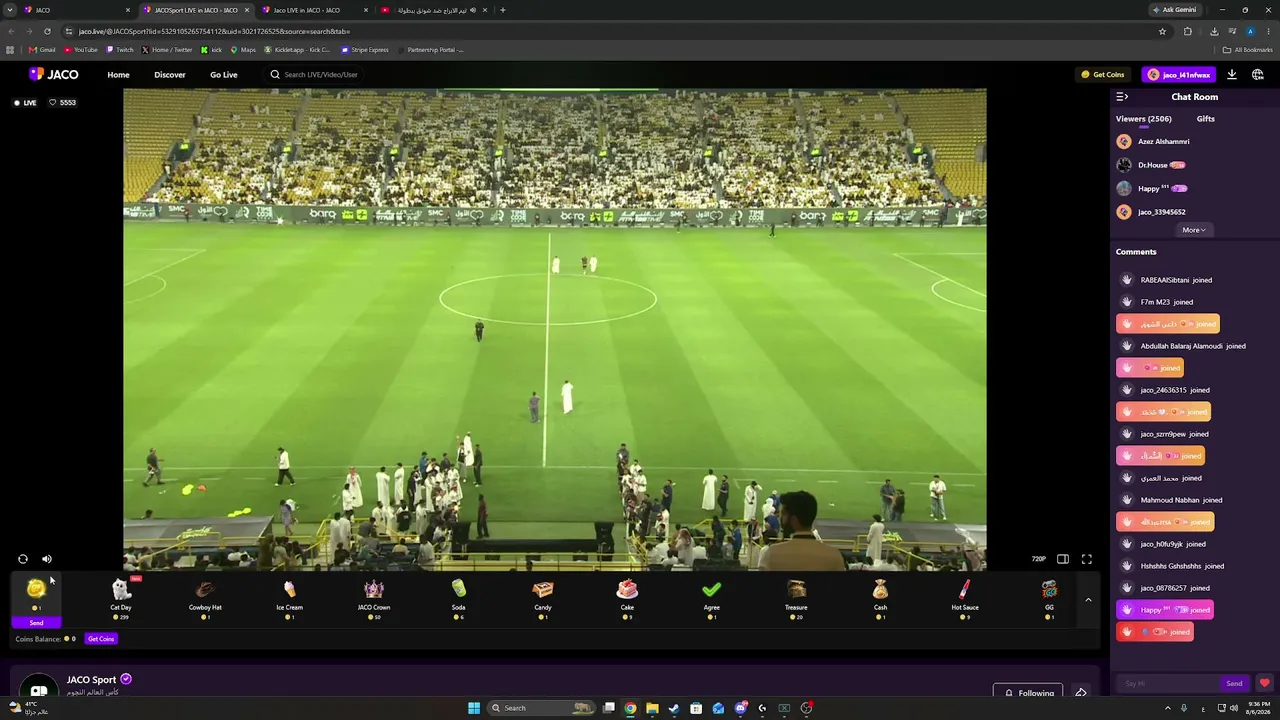
Task: Toggle theater mode on the player
Action: click(x=1063, y=559)
